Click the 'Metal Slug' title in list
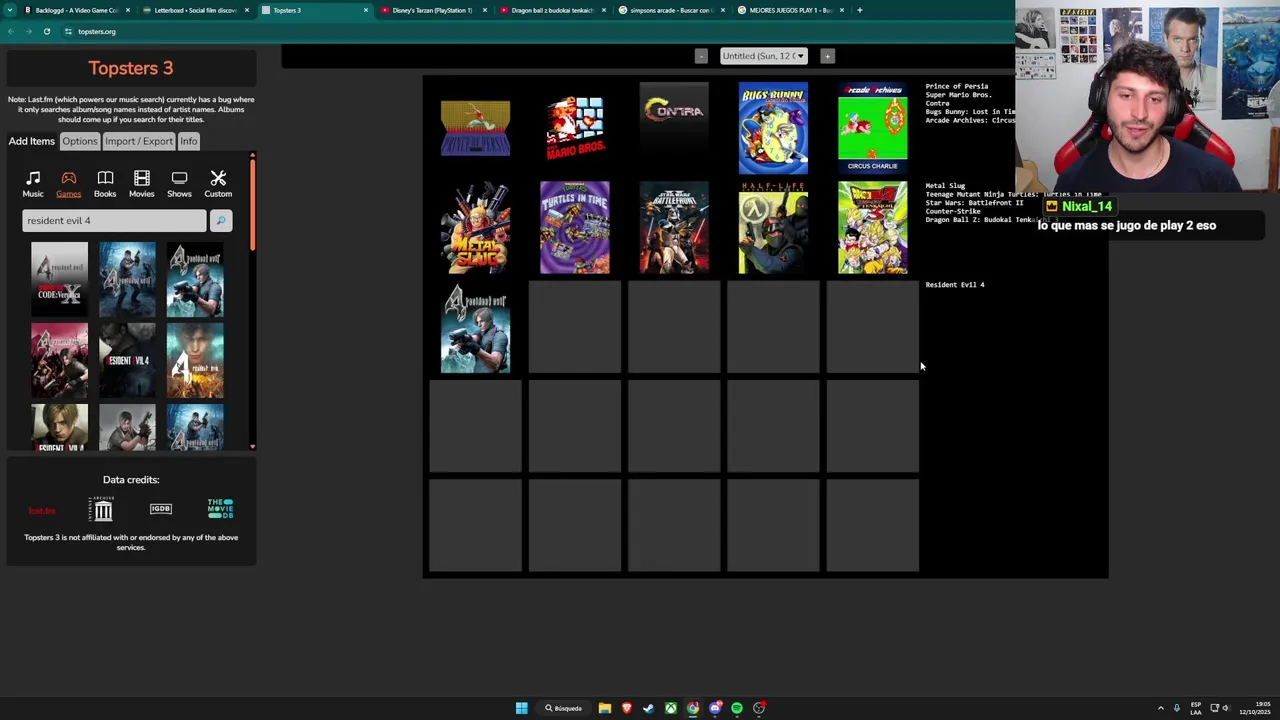The image size is (1280, 720). 945,186
